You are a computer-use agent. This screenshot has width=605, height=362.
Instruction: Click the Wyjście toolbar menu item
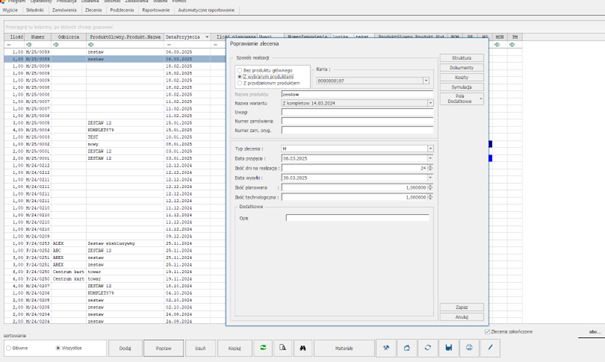click(x=10, y=10)
